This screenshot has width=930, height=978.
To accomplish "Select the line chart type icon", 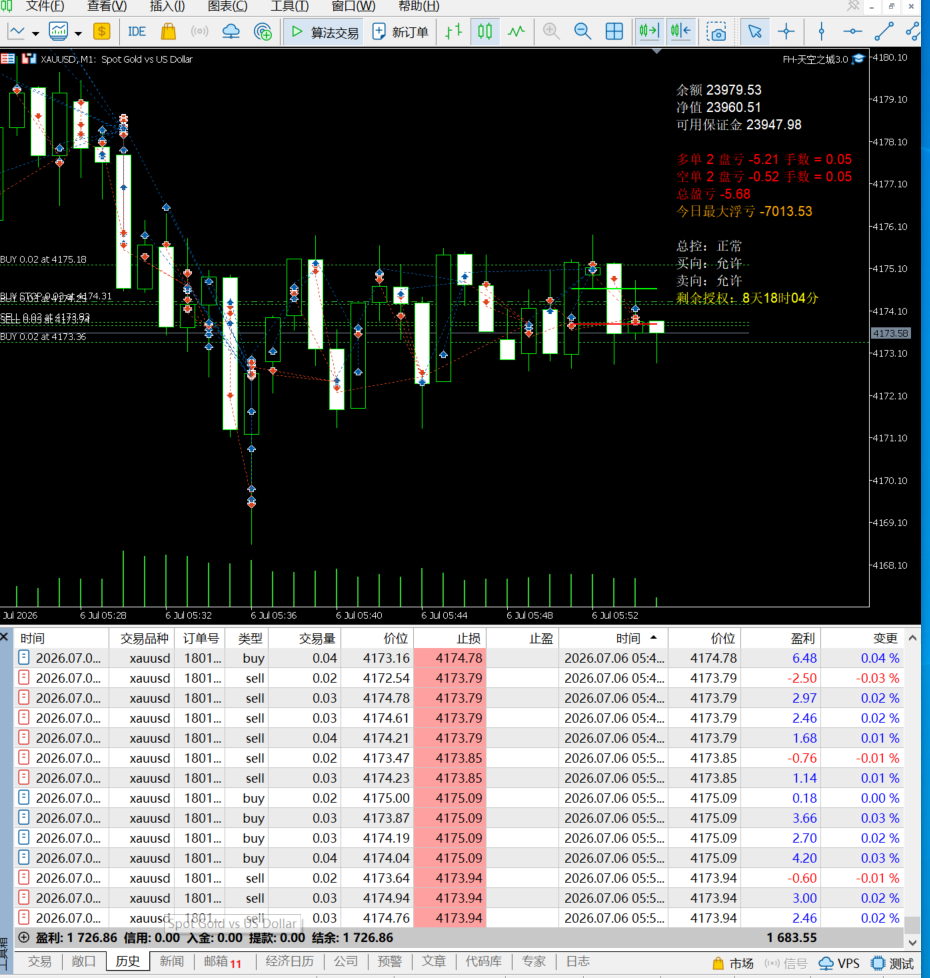I will tap(516, 31).
